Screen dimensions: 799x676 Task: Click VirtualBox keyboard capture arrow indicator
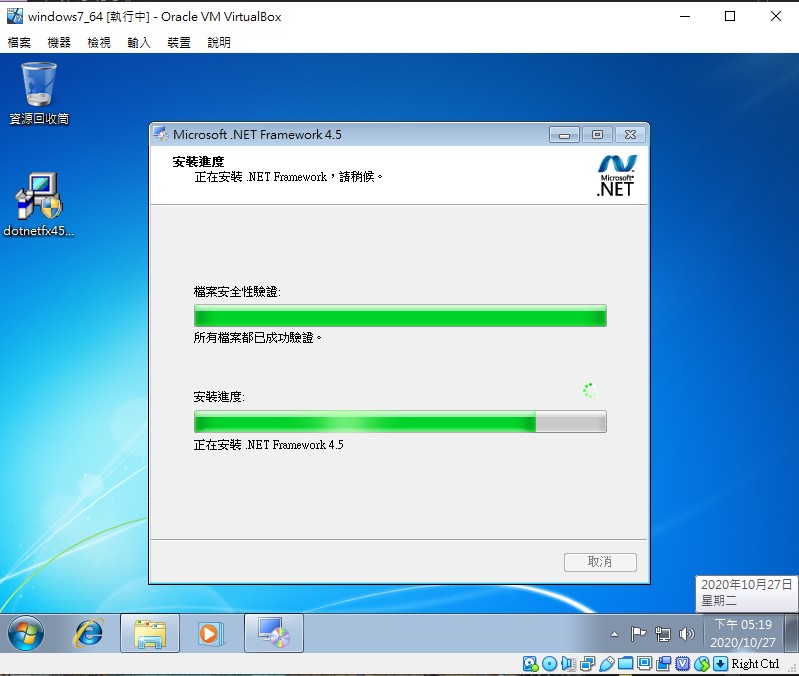click(x=721, y=664)
